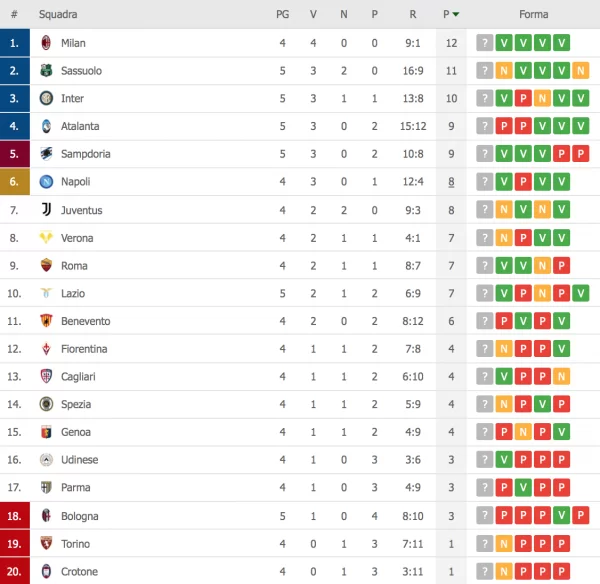Click the Inter club logo
Image resolution: width=600 pixels, height=584 pixels.
click(x=45, y=99)
